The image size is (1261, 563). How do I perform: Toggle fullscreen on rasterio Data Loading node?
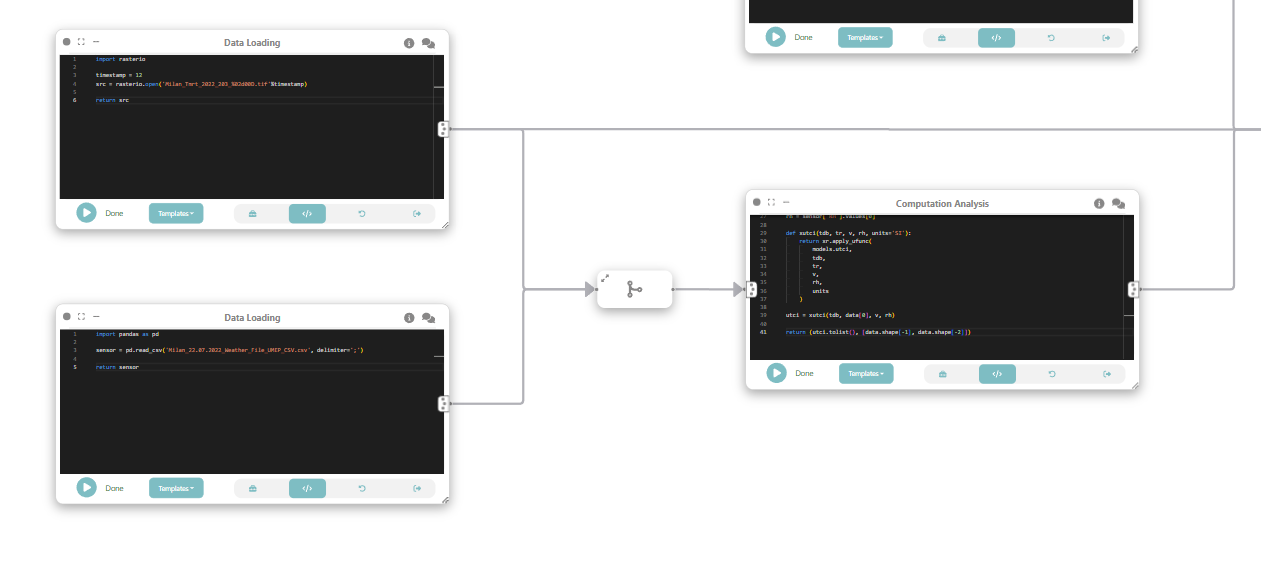81,42
